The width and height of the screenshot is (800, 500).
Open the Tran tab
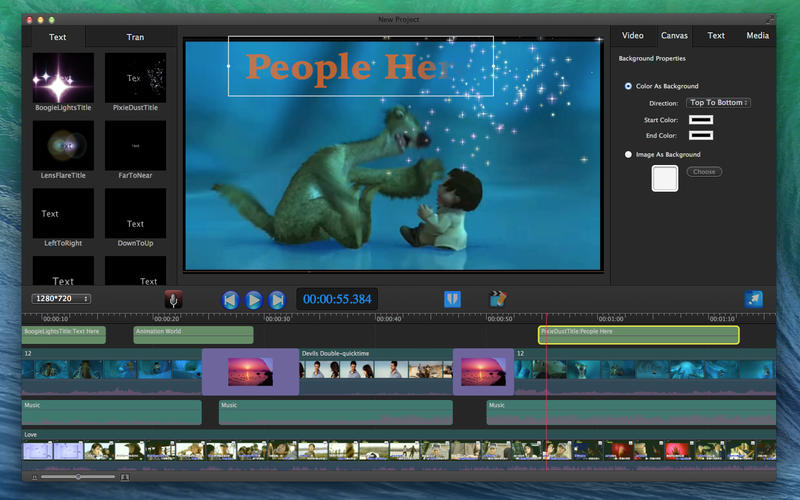pyautogui.click(x=135, y=37)
